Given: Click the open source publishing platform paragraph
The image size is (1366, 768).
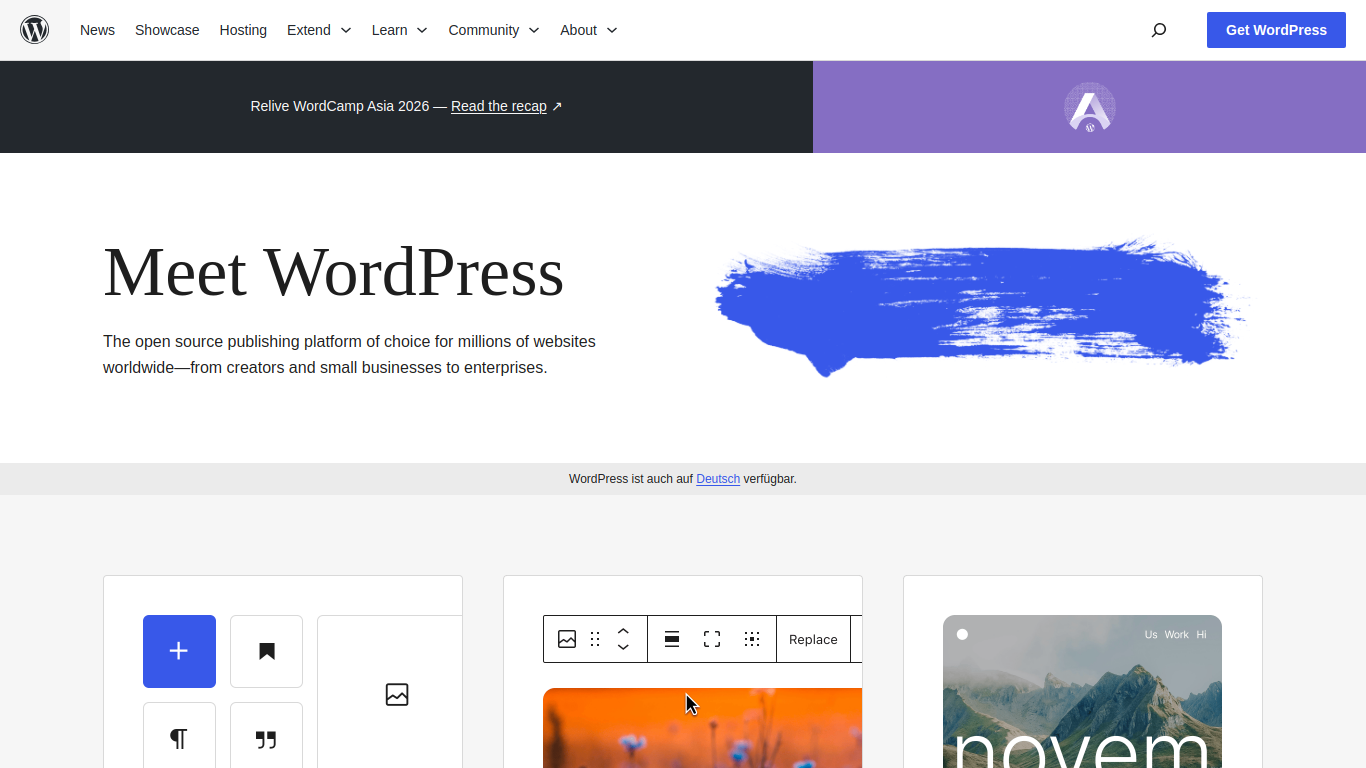Looking at the screenshot, I should click(349, 354).
